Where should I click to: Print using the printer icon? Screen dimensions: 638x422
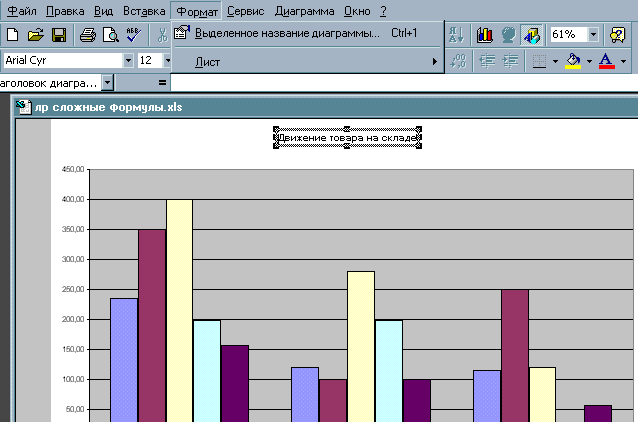pos(87,35)
